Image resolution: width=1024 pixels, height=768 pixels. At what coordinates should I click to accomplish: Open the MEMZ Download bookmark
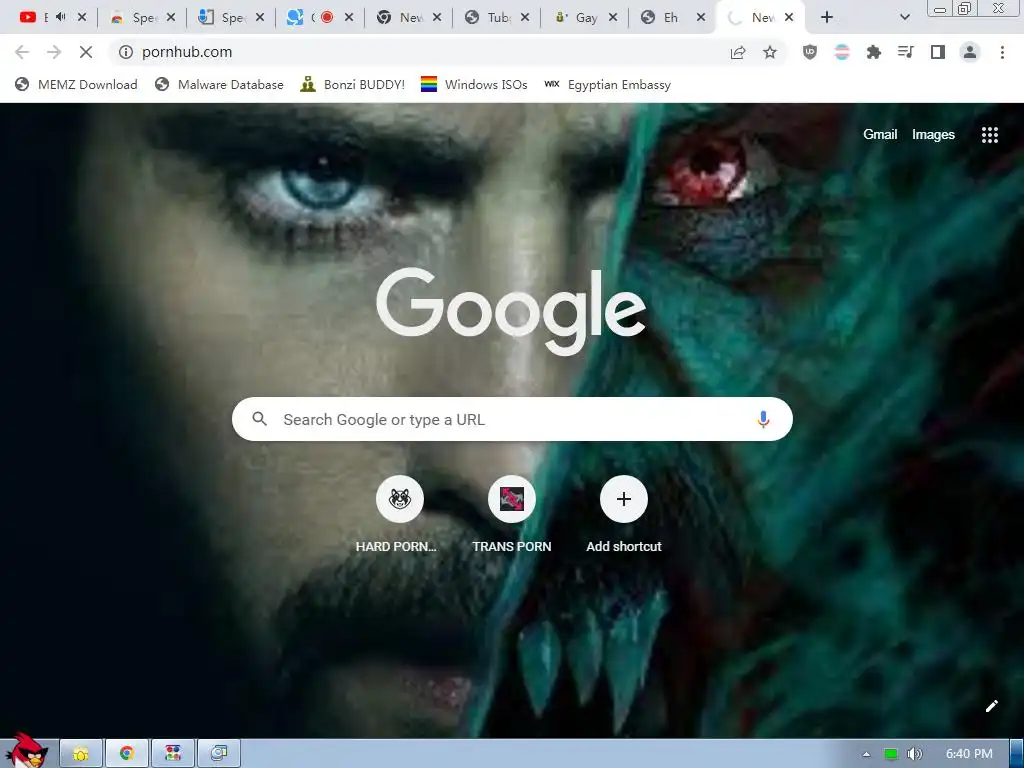point(76,85)
